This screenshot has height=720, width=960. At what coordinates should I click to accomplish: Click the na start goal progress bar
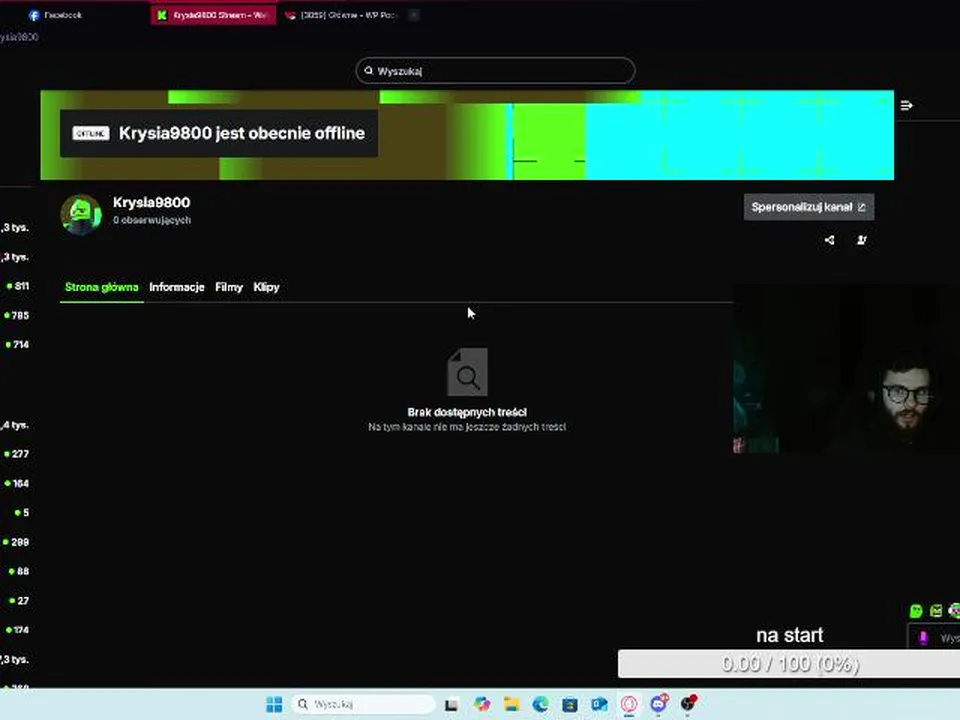(x=789, y=664)
